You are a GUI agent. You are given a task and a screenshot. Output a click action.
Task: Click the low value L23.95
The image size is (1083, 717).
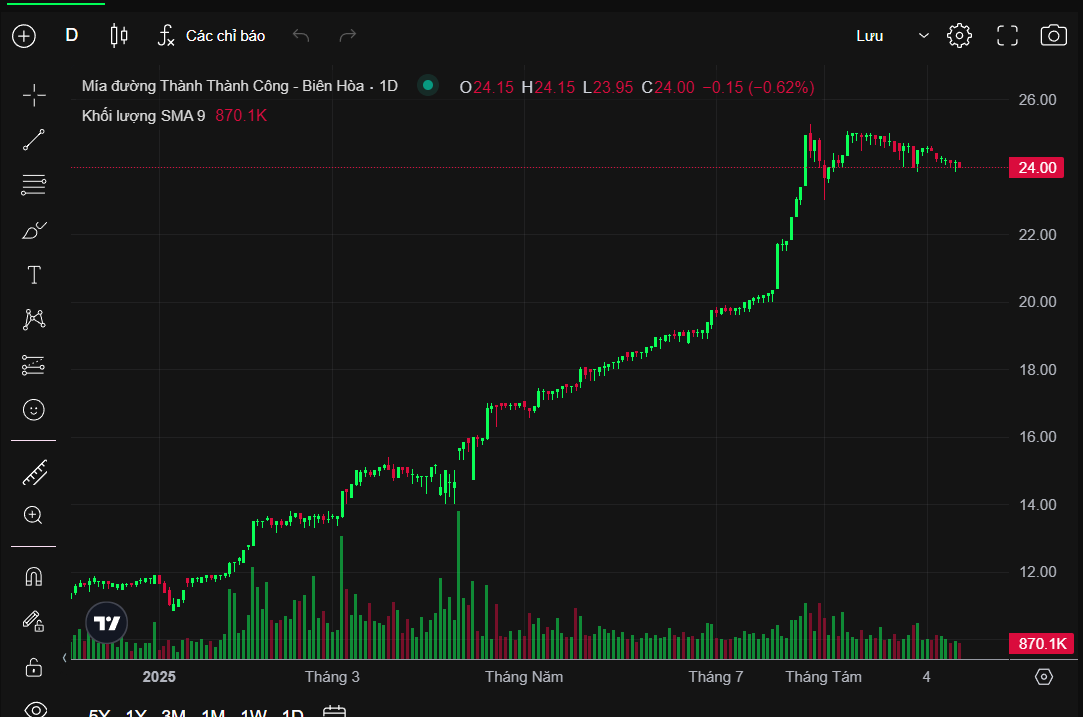(x=608, y=88)
